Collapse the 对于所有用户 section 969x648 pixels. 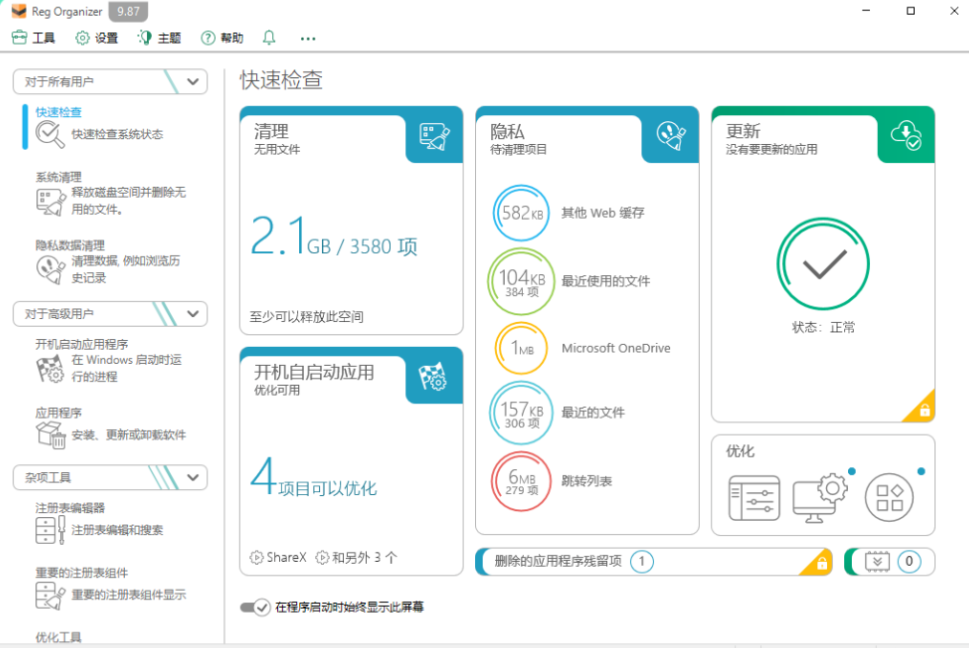[193, 81]
